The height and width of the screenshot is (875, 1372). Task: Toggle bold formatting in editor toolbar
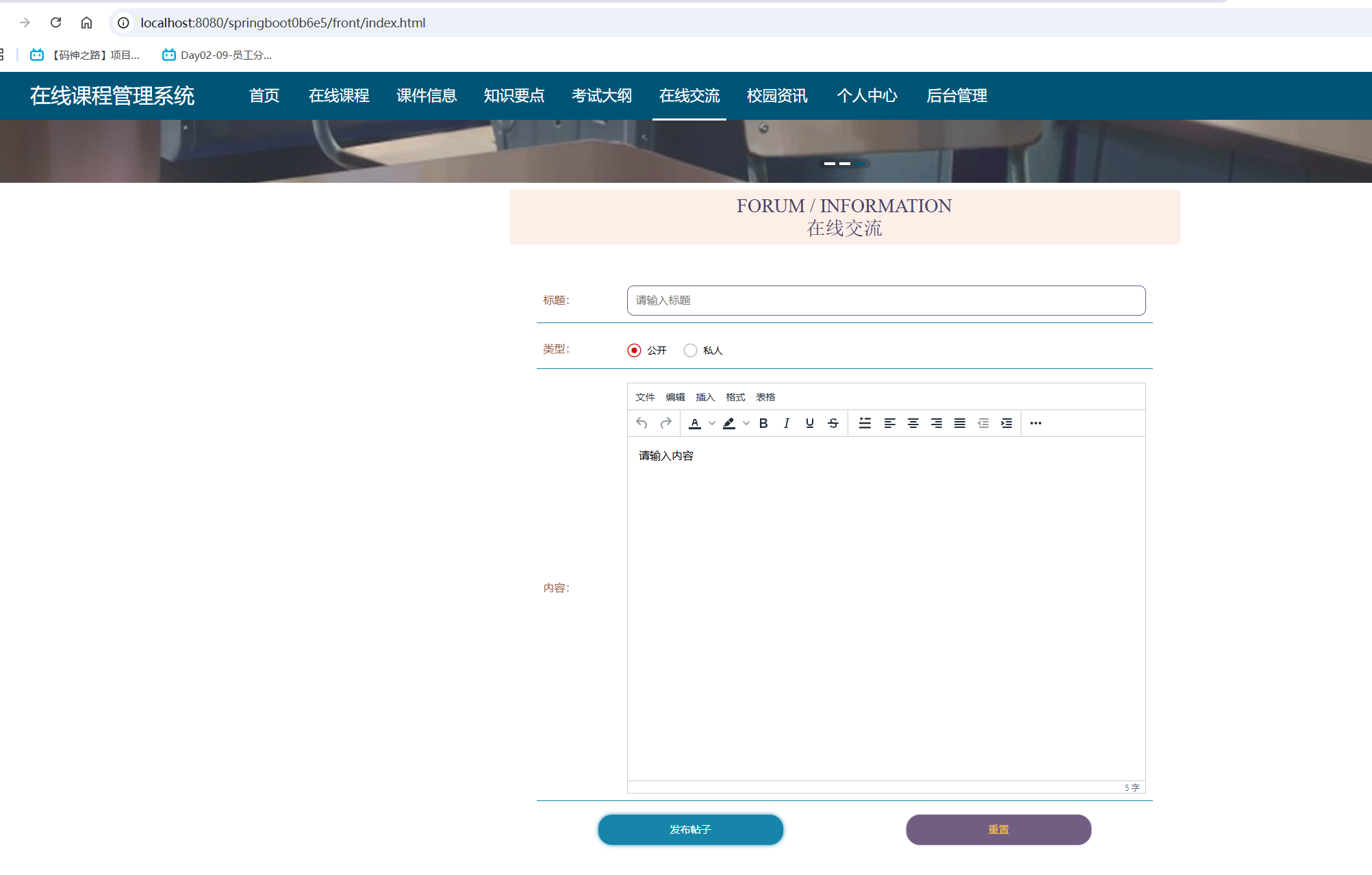click(x=763, y=423)
